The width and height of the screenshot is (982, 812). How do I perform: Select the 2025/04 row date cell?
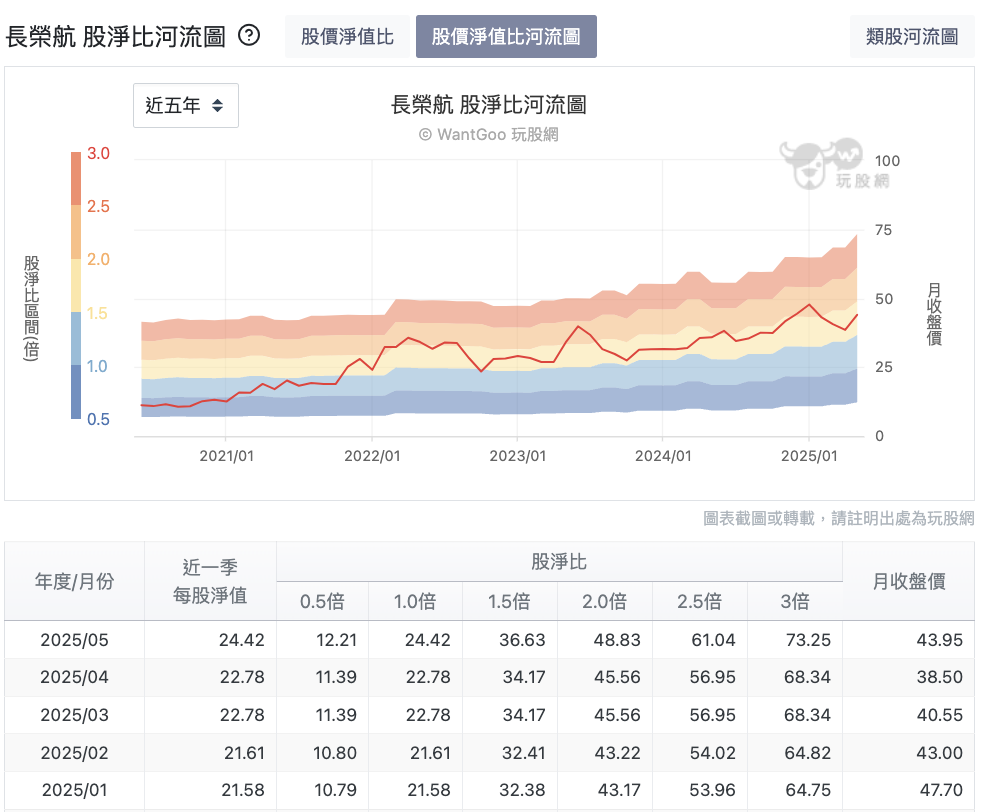(75, 677)
